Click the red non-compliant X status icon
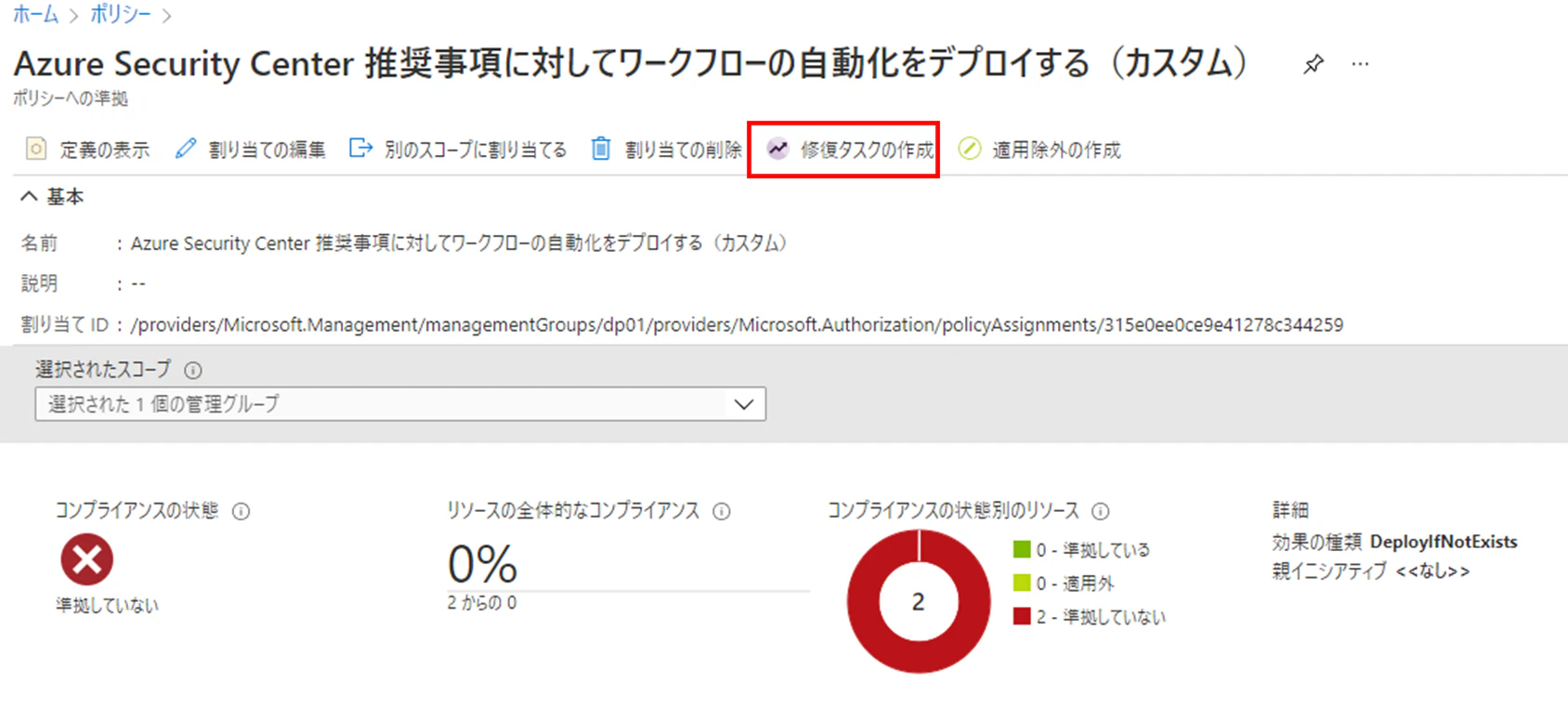This screenshot has width=1568, height=709. pos(87,559)
